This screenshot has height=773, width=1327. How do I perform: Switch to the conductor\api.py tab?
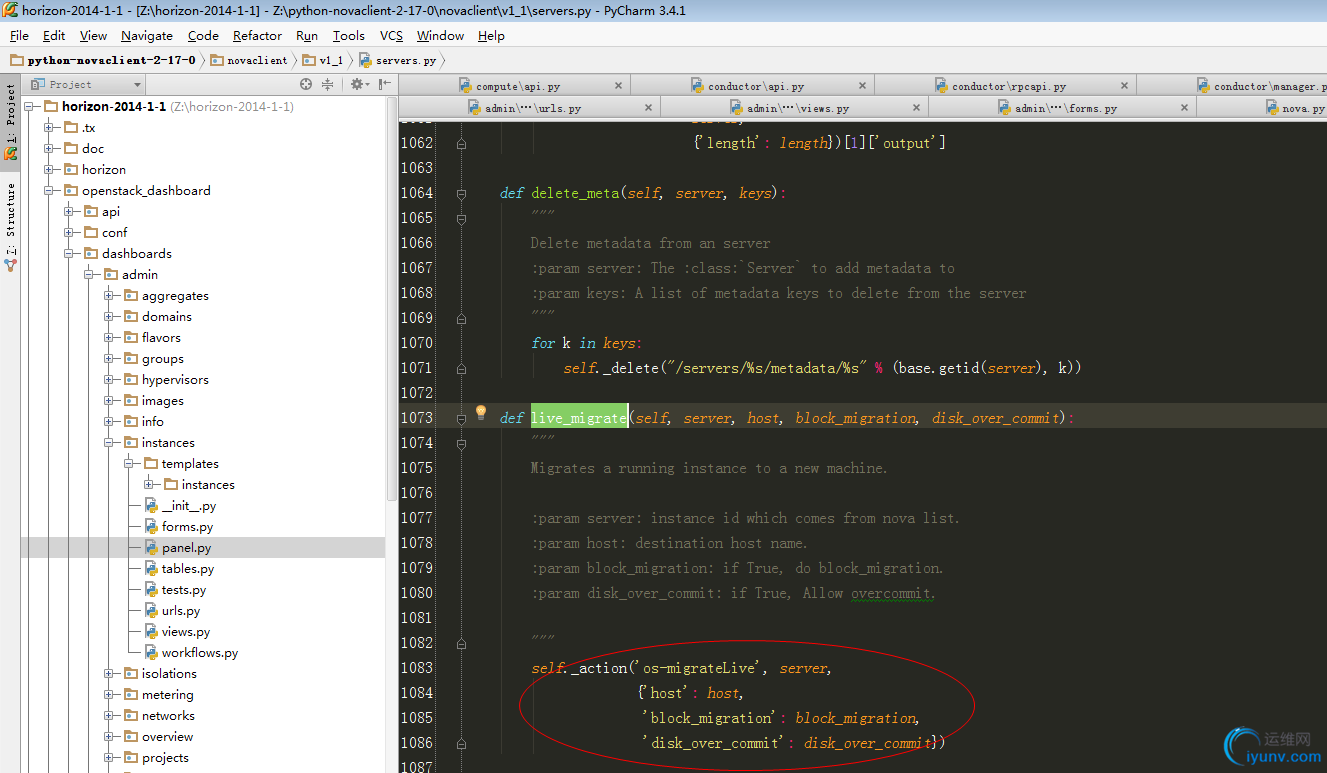coord(755,86)
